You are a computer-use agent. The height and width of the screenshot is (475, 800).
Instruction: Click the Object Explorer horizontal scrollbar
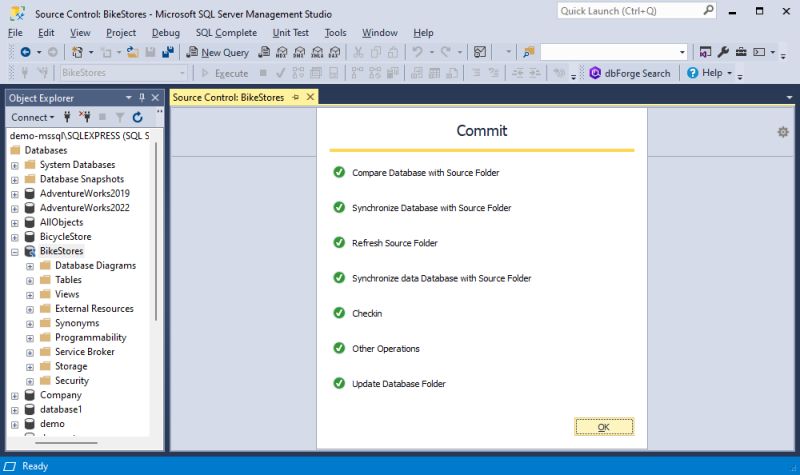point(66,443)
